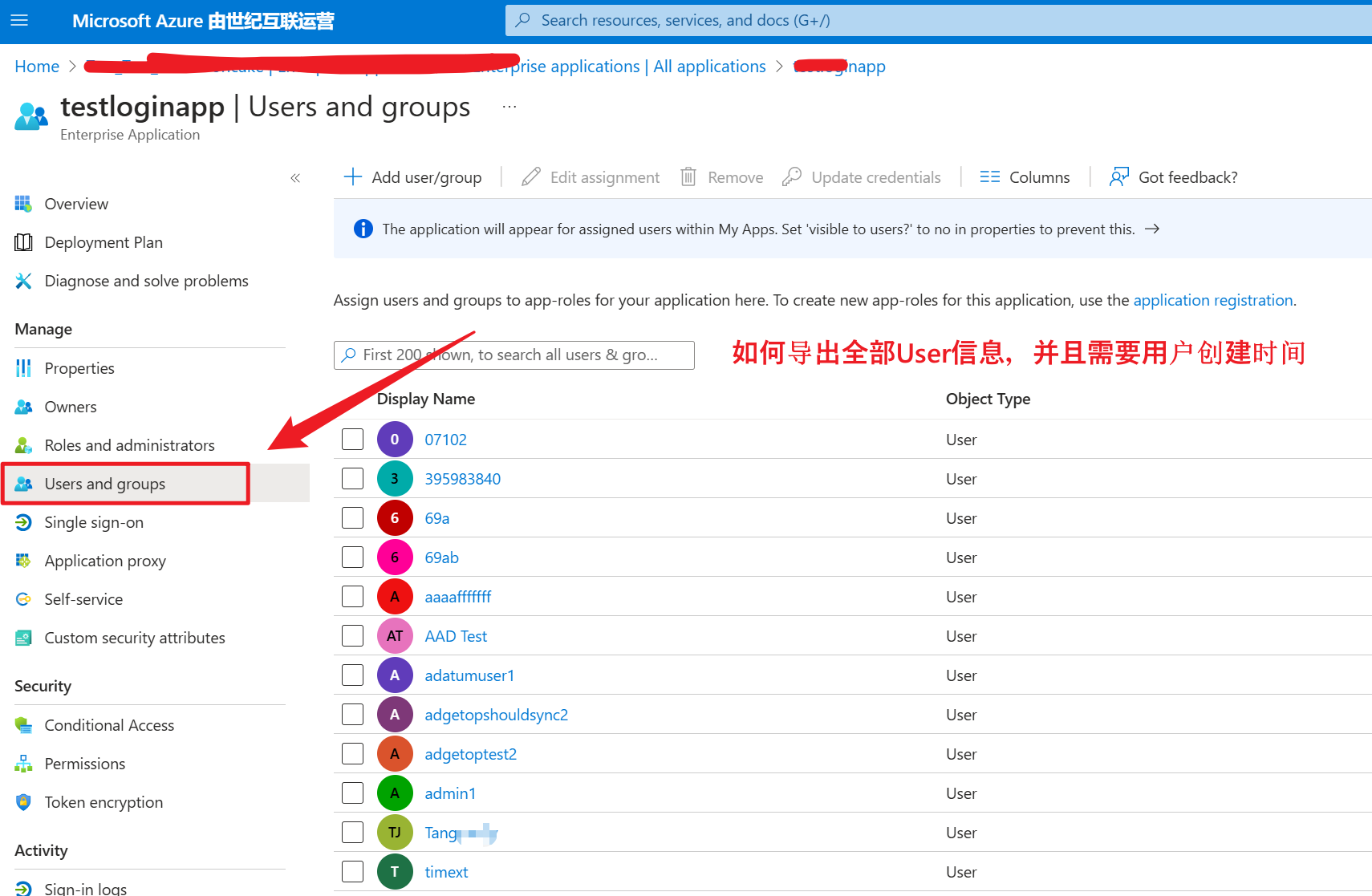
Task: Open the more options ellipsis menu
Action: [509, 107]
